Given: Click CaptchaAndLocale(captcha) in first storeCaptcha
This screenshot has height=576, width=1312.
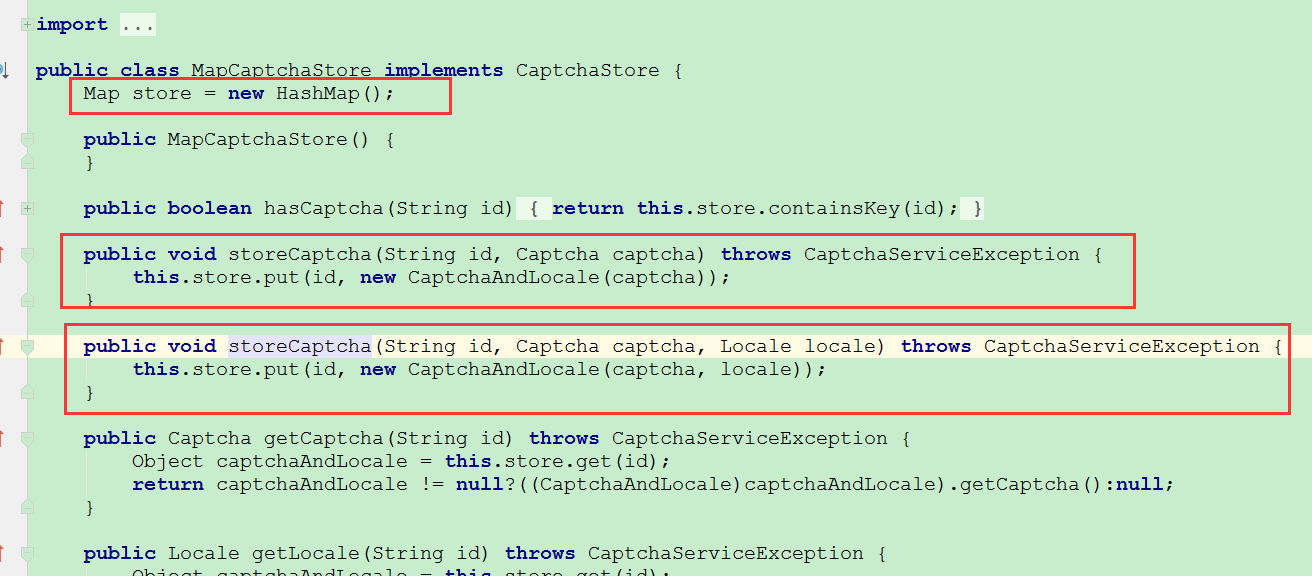Looking at the screenshot, I should (564, 277).
